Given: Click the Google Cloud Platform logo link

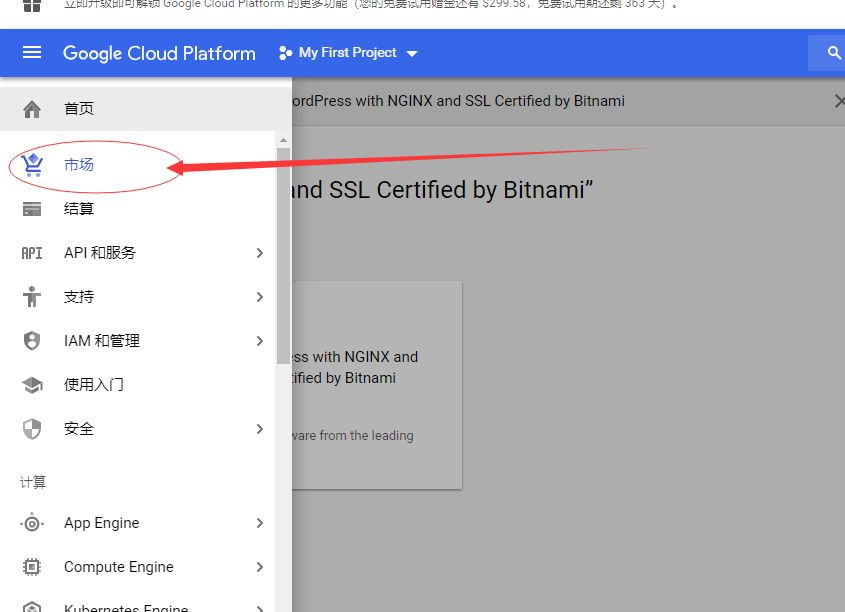Looking at the screenshot, I should click(159, 53).
